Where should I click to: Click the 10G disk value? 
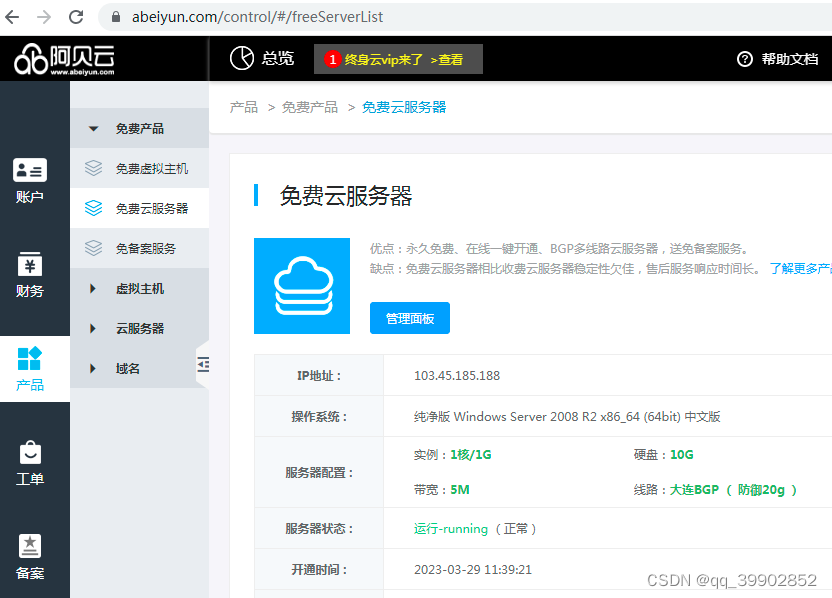coord(682,455)
